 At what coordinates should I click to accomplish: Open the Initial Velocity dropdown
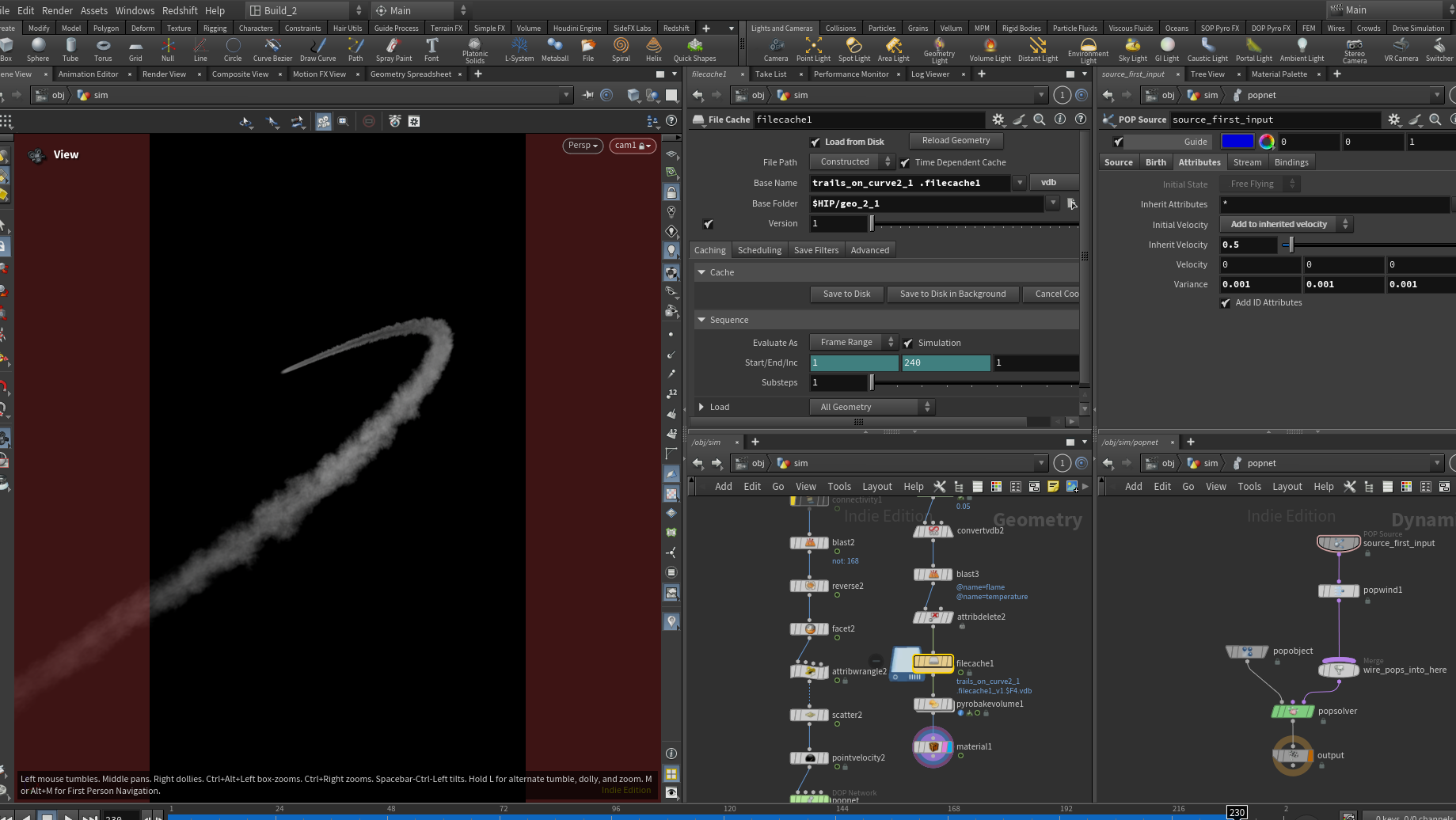coord(1286,225)
